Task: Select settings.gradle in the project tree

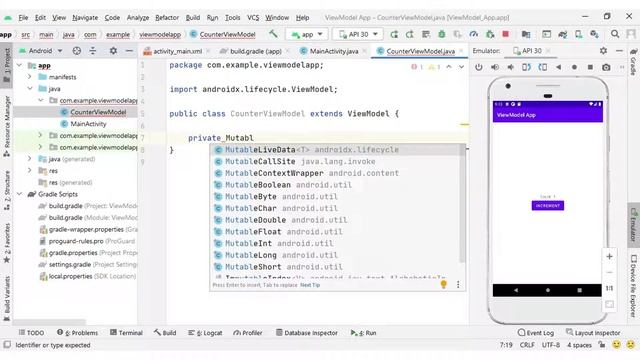Action: [x=69, y=264]
